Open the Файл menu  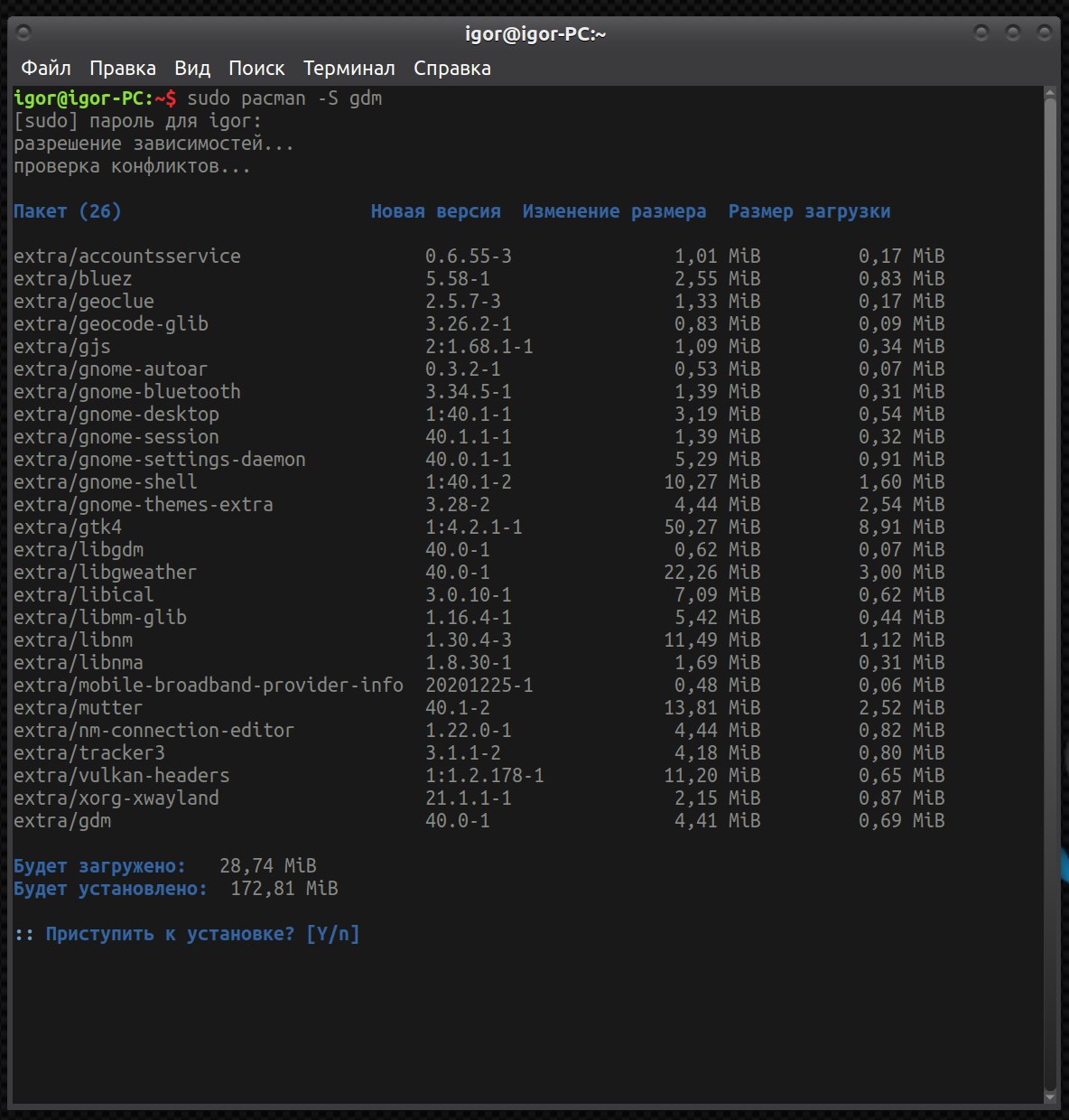46,68
